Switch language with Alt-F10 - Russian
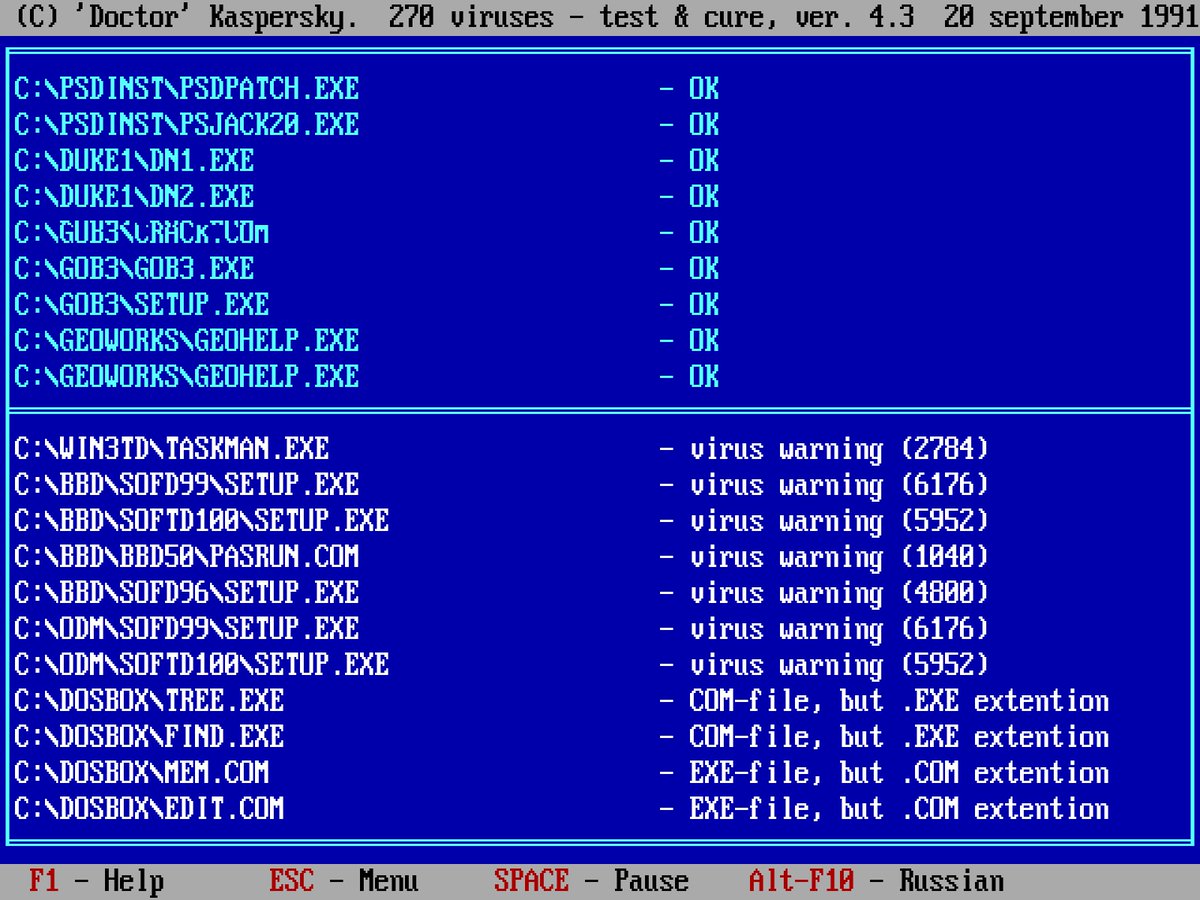Viewport: 1200px width, 900px height. 876,881
